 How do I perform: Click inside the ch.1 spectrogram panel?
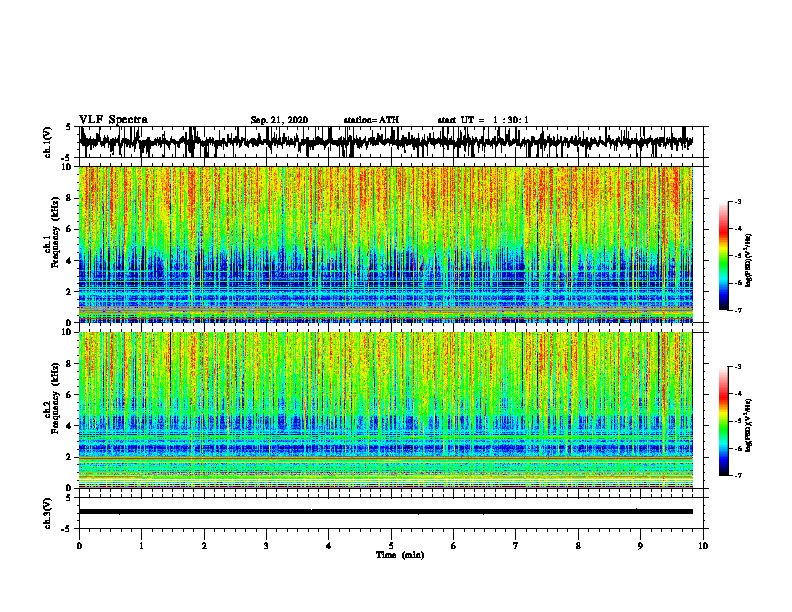click(x=386, y=244)
